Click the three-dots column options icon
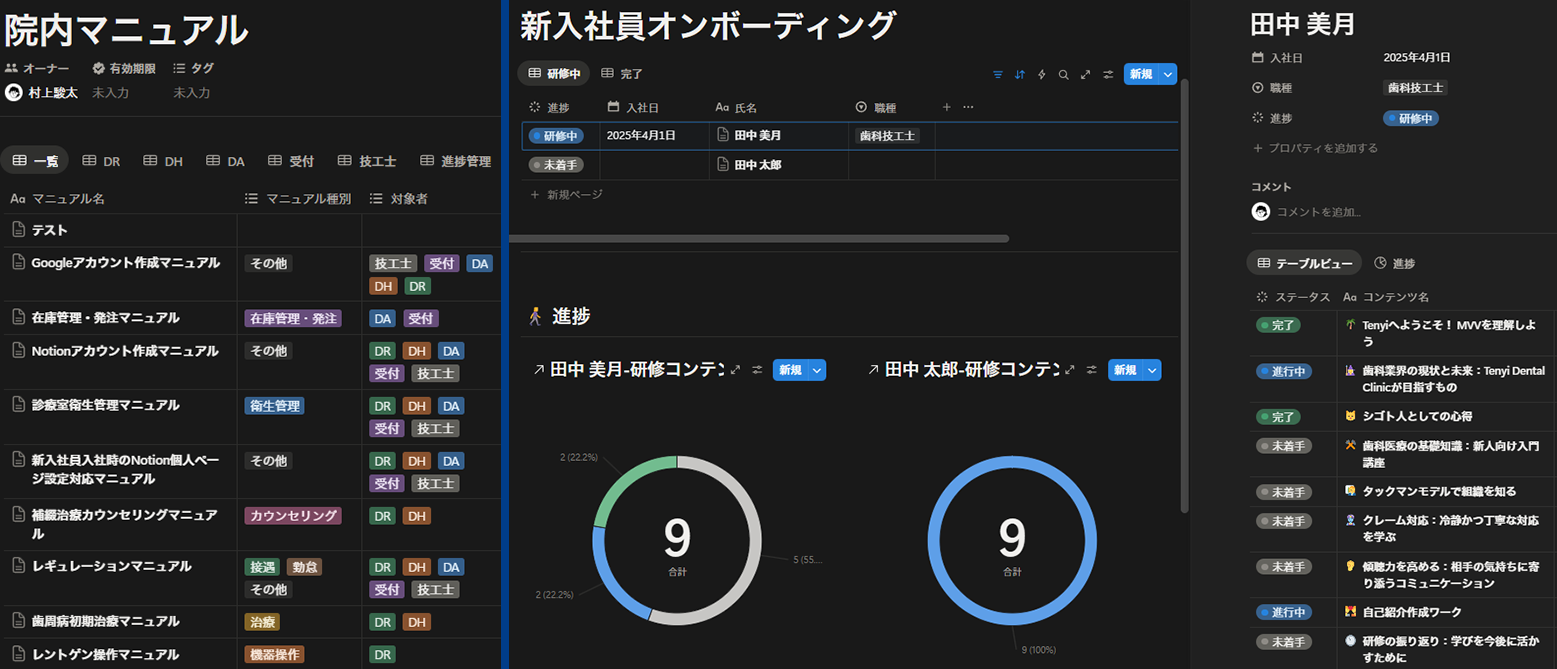The image size is (1557, 669). click(x=968, y=107)
